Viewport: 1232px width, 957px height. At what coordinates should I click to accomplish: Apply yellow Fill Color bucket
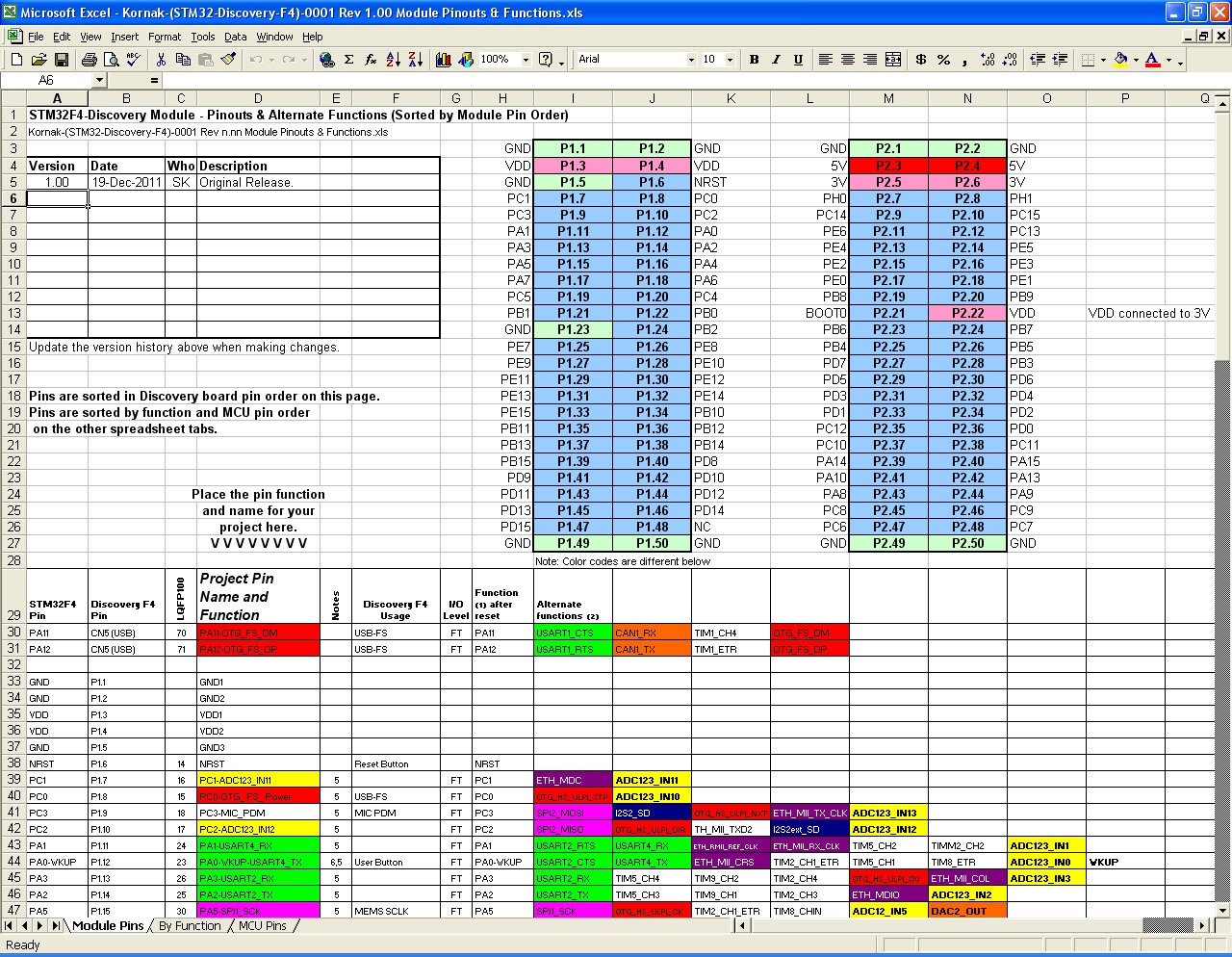click(x=1120, y=60)
